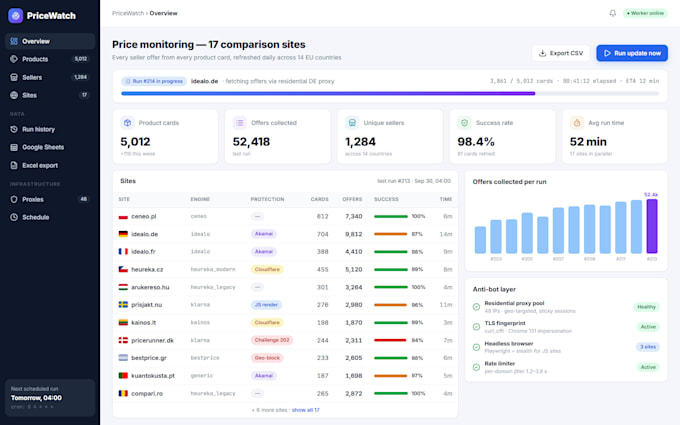Click the 3 sites badge for Headless browser

648,347
